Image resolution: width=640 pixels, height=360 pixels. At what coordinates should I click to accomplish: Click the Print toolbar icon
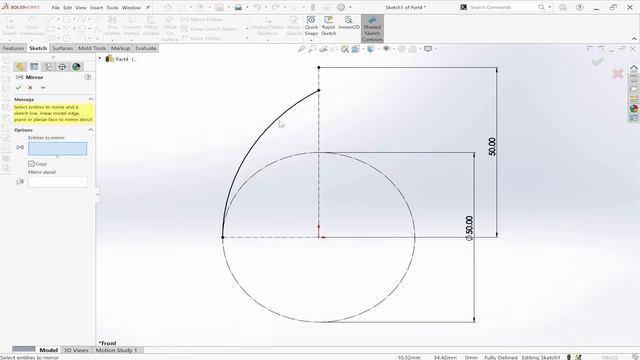[x=238, y=7]
